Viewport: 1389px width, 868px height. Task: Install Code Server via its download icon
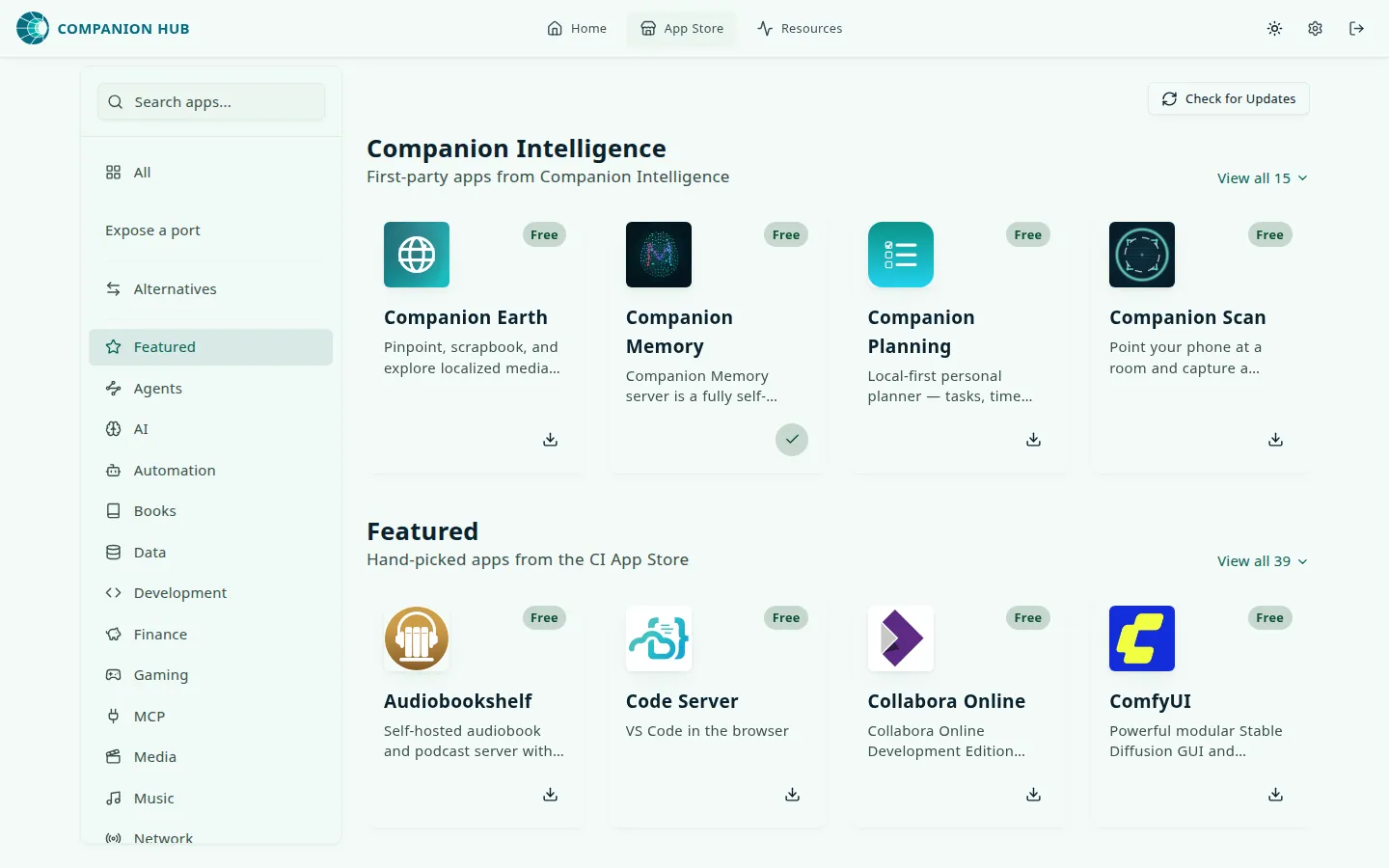click(x=792, y=795)
